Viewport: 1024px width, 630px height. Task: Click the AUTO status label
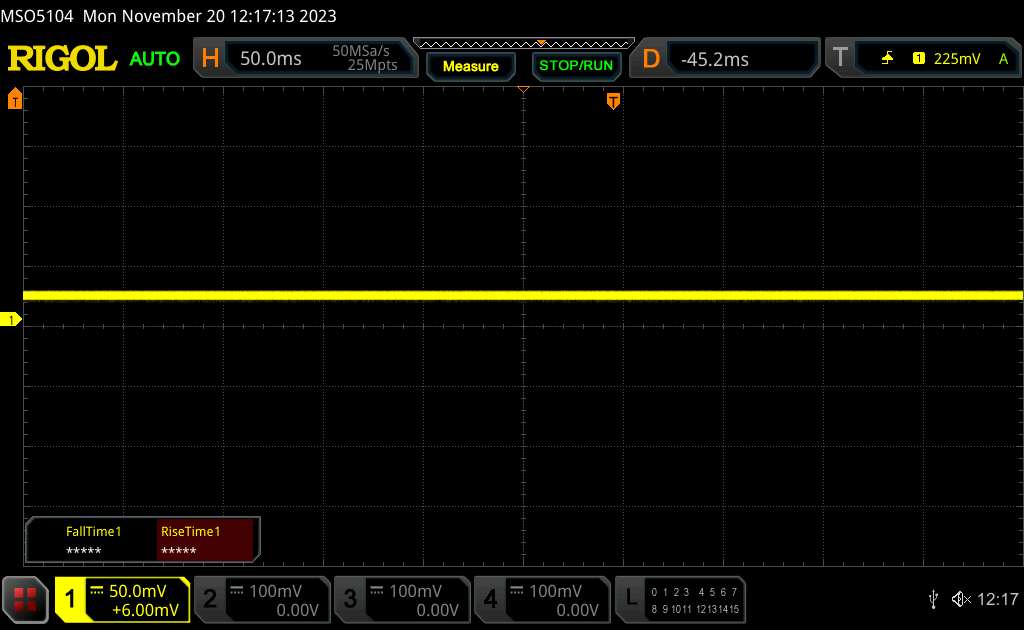pyautogui.click(x=155, y=59)
